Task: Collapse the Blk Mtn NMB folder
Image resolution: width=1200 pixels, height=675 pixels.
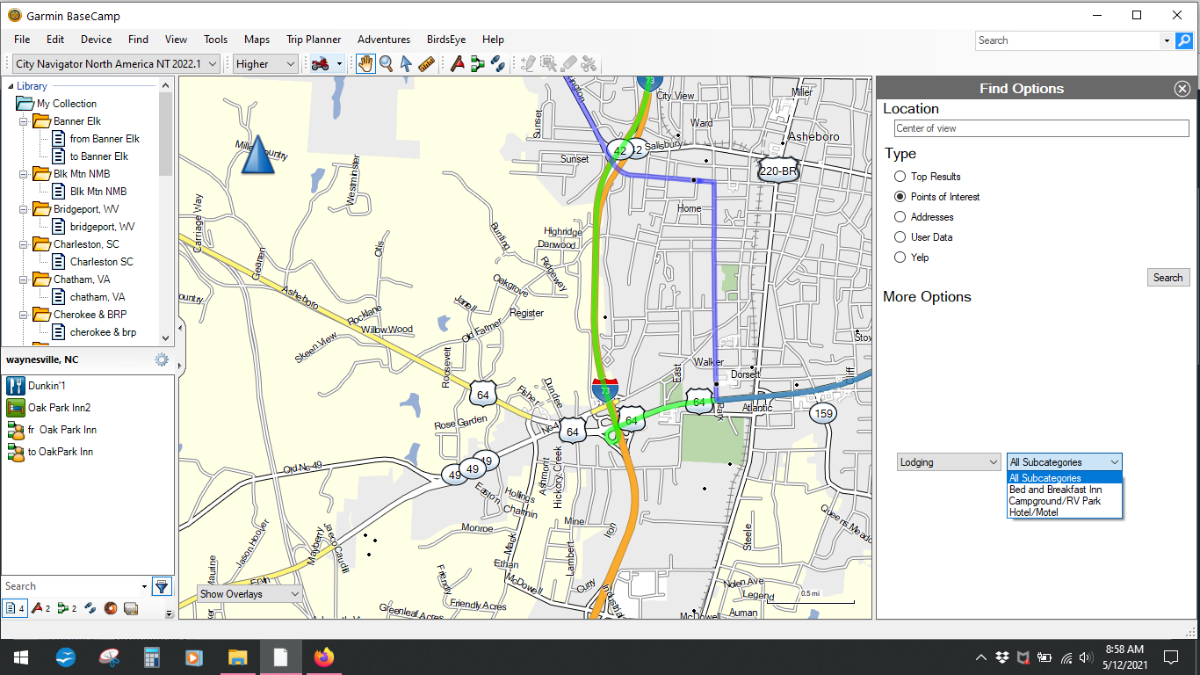Action: click(x=23, y=174)
